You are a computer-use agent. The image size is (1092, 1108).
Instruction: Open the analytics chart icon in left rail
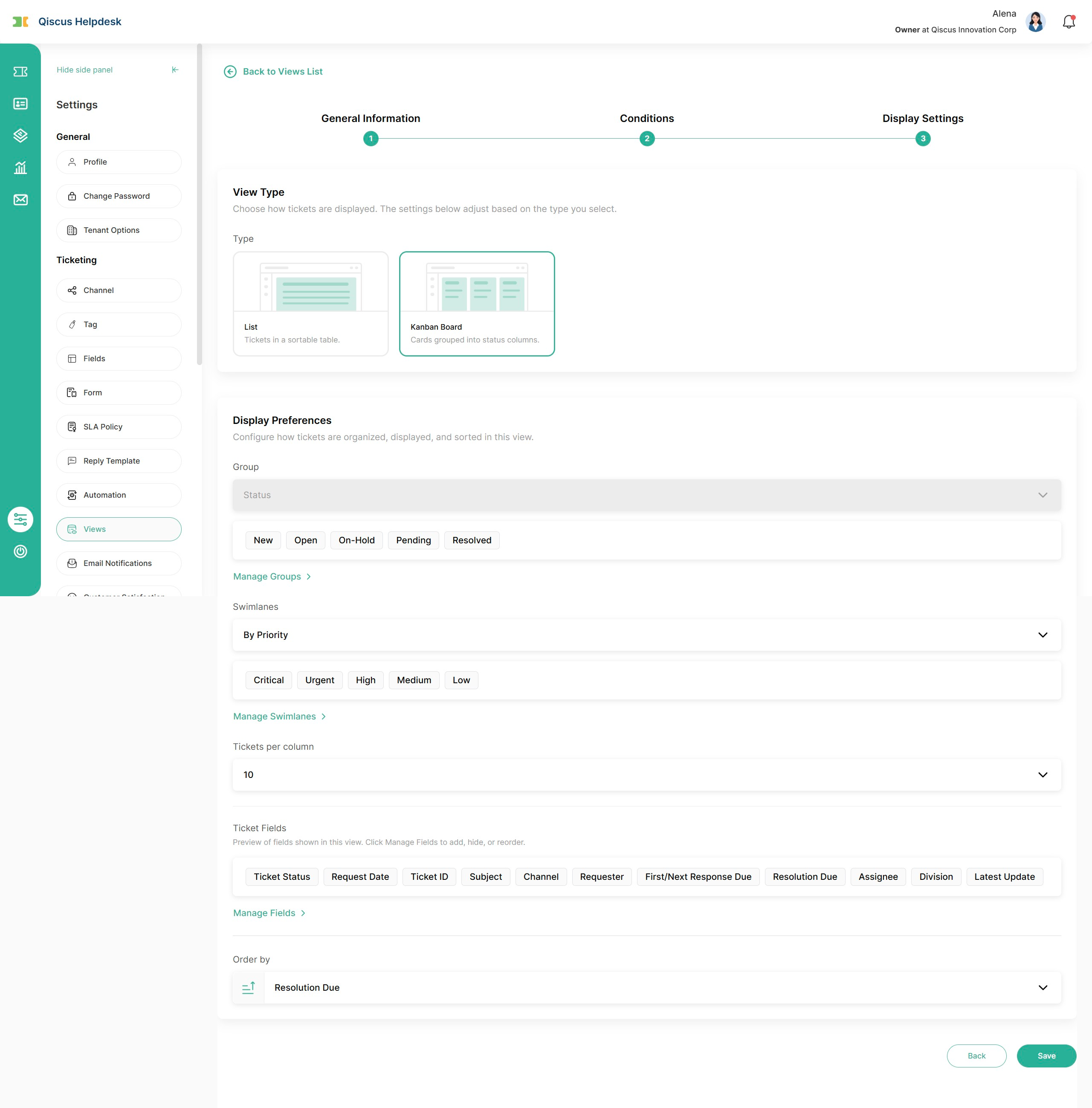tap(20, 168)
